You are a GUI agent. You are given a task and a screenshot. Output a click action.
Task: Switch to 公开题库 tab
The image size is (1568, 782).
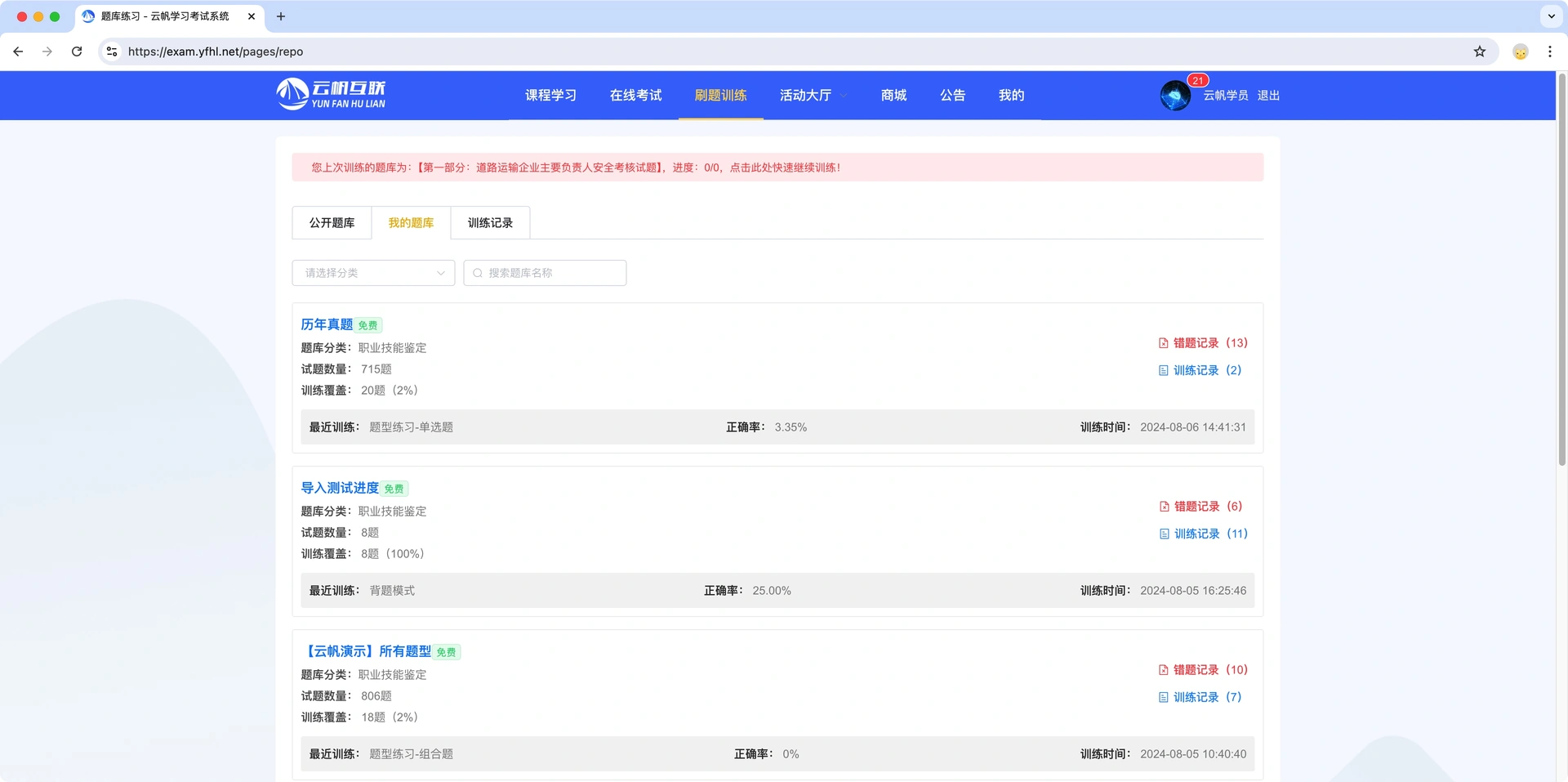[332, 223]
